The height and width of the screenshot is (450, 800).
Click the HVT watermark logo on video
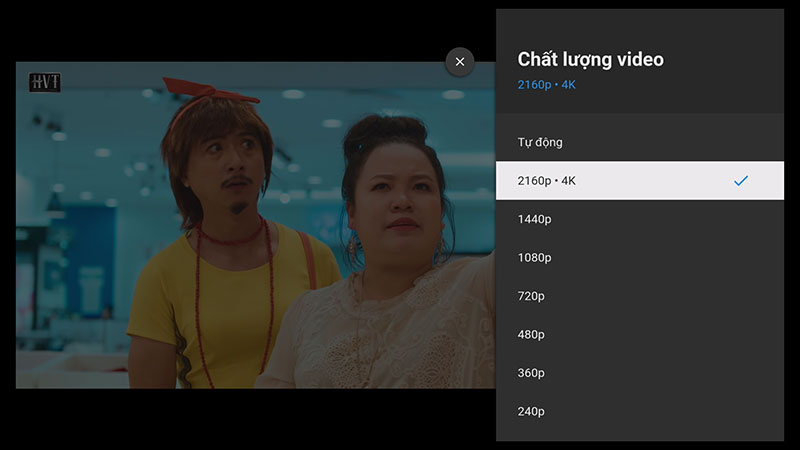(x=45, y=82)
